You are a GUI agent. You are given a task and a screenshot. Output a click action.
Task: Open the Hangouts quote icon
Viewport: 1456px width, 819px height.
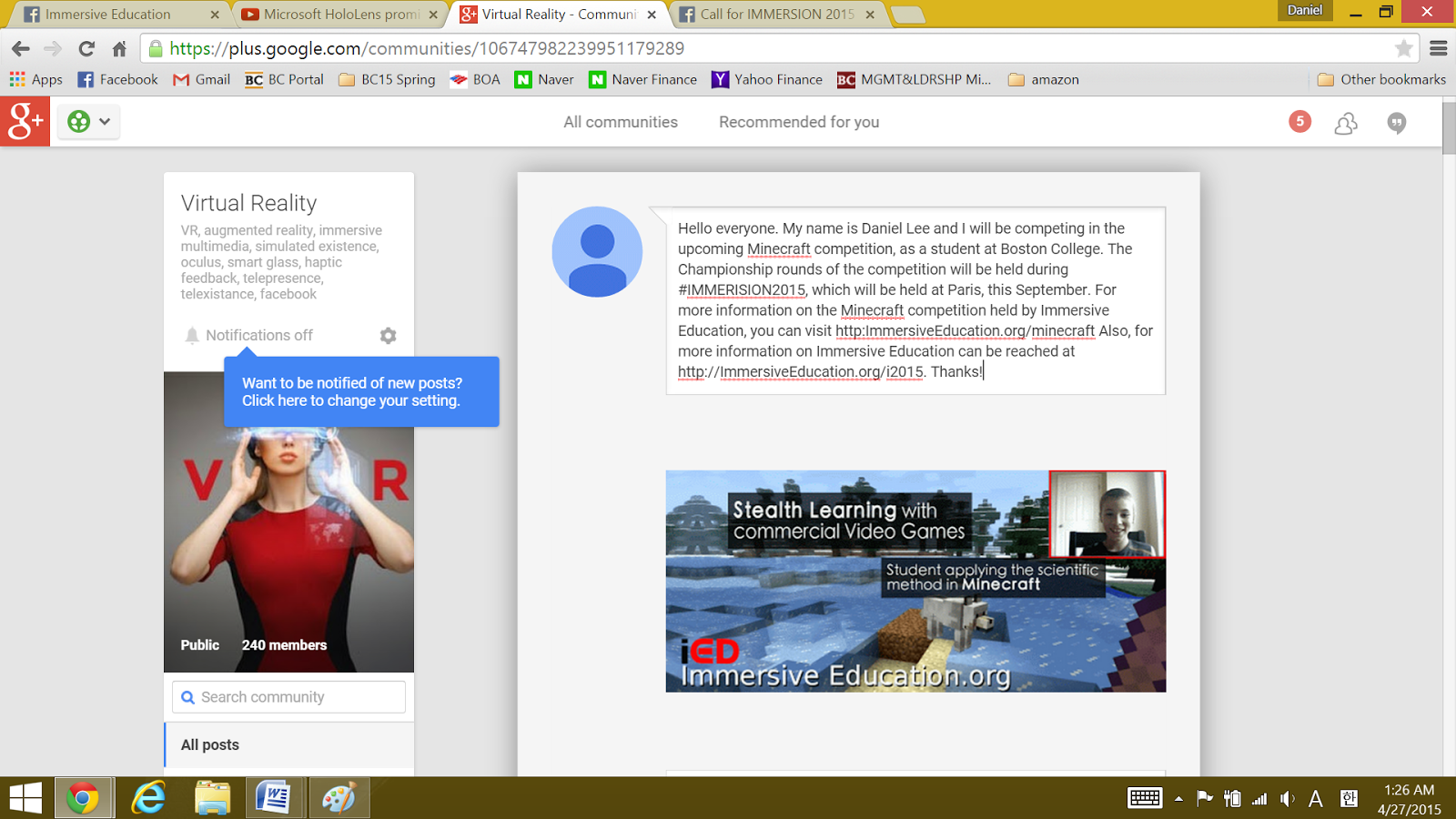click(x=1396, y=123)
